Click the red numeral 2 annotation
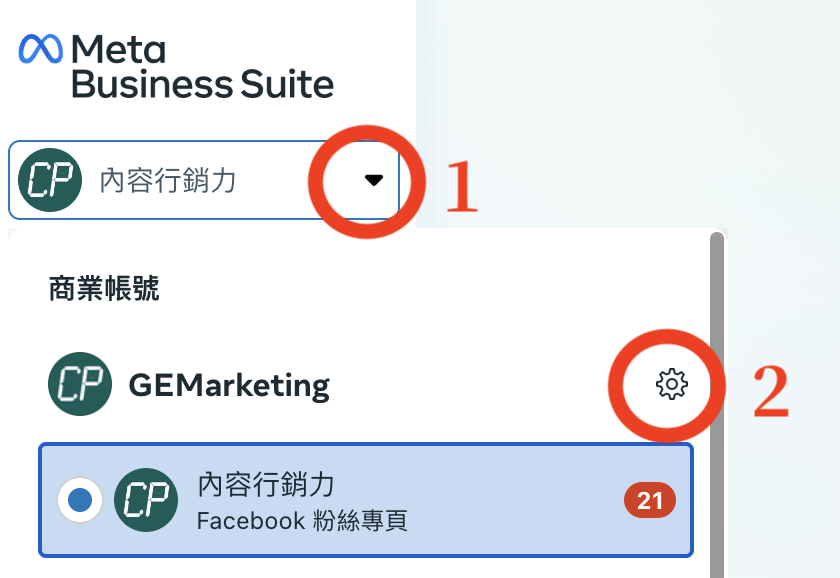 (771, 391)
